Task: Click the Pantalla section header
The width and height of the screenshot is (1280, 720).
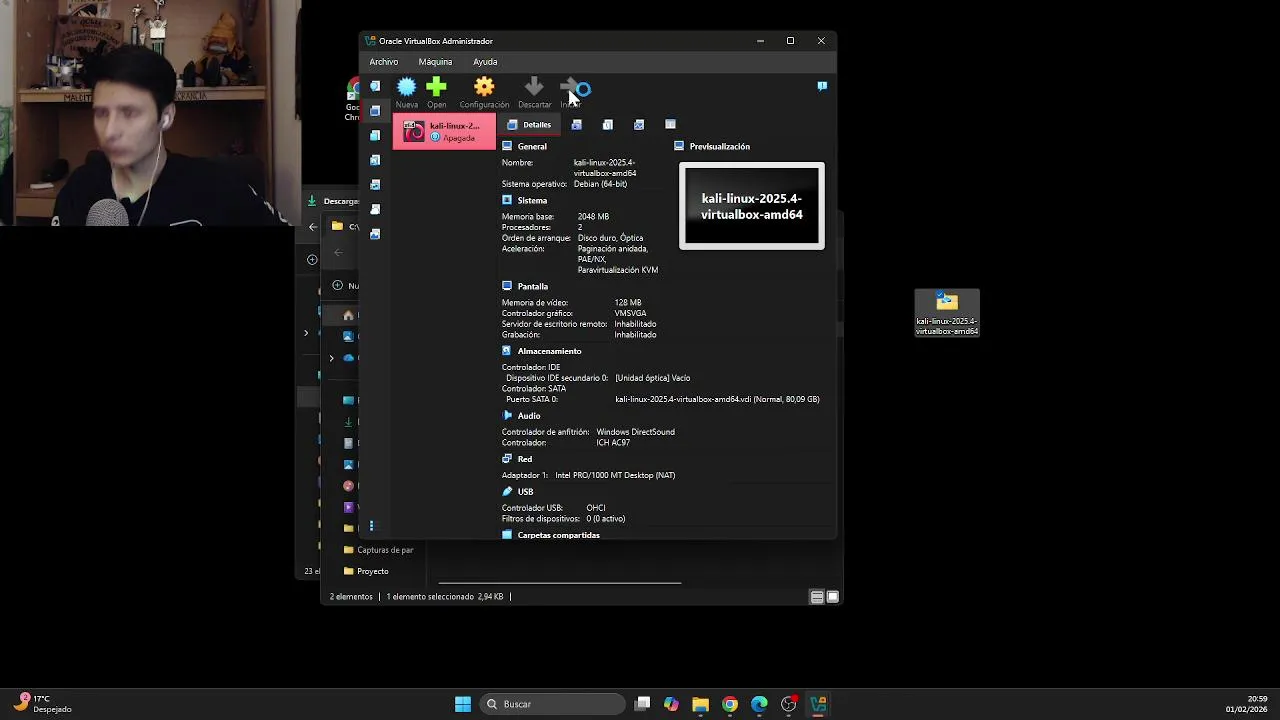Action: coord(533,287)
